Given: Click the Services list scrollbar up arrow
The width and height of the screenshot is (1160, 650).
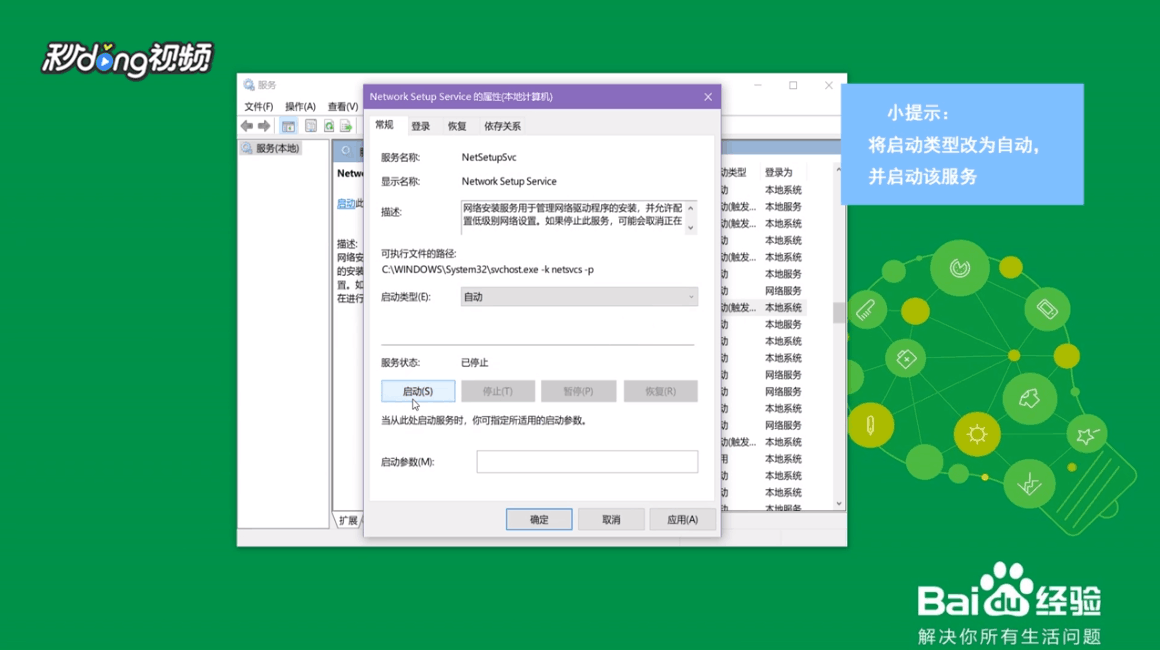Looking at the screenshot, I should pos(838,171).
